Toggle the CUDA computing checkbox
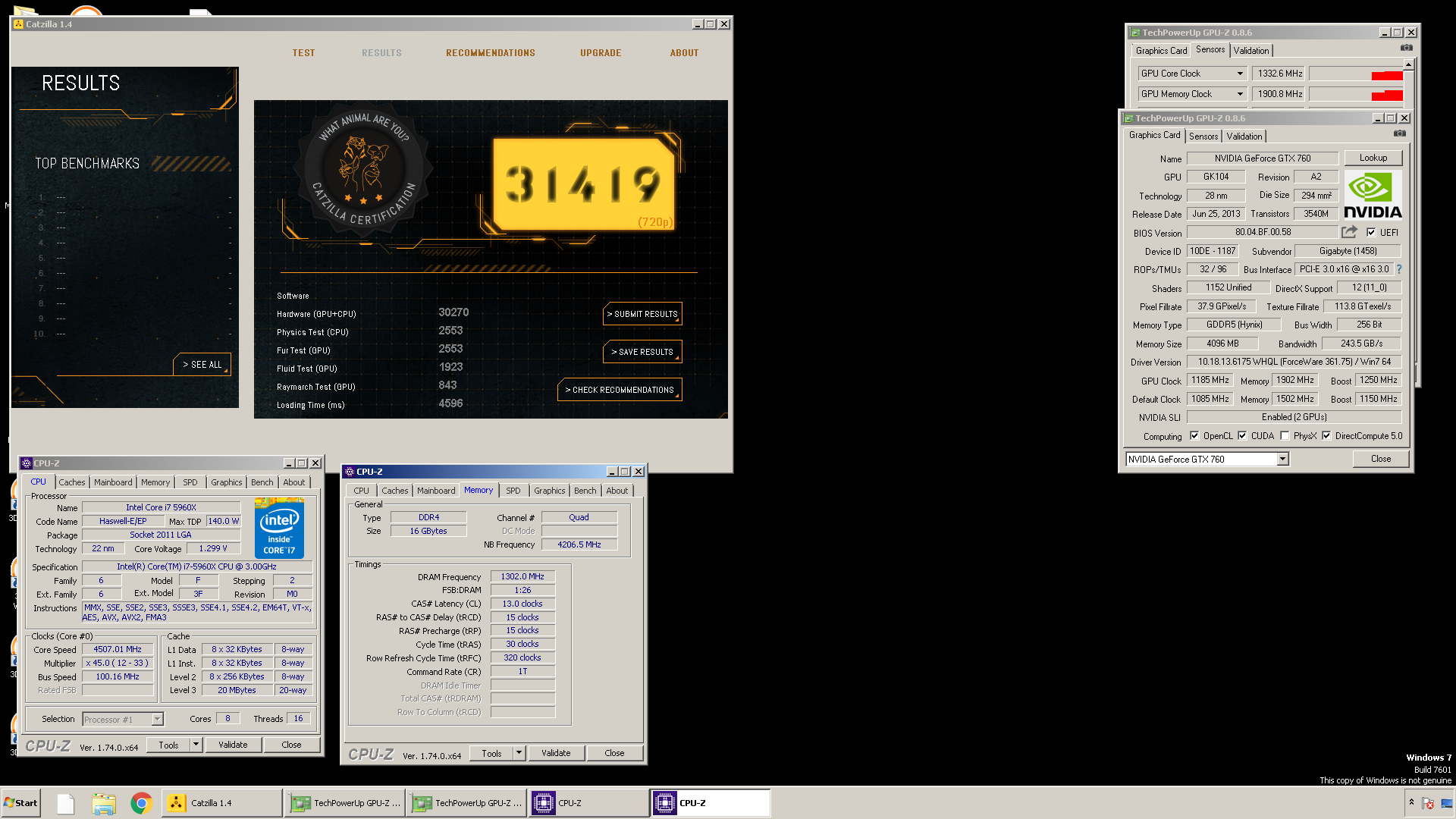 pos(1242,436)
